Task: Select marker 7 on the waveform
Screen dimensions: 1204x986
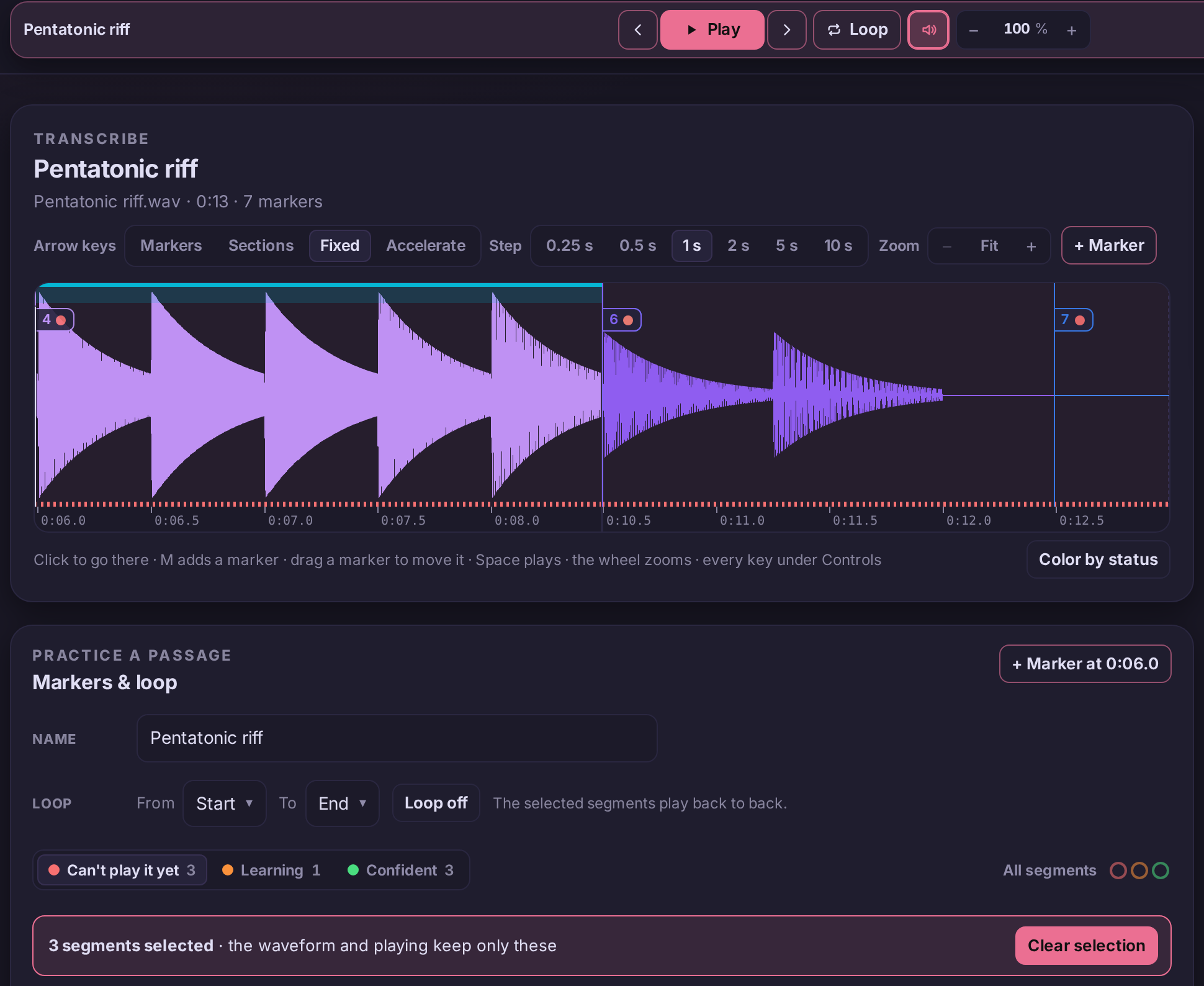Action: tap(1073, 320)
